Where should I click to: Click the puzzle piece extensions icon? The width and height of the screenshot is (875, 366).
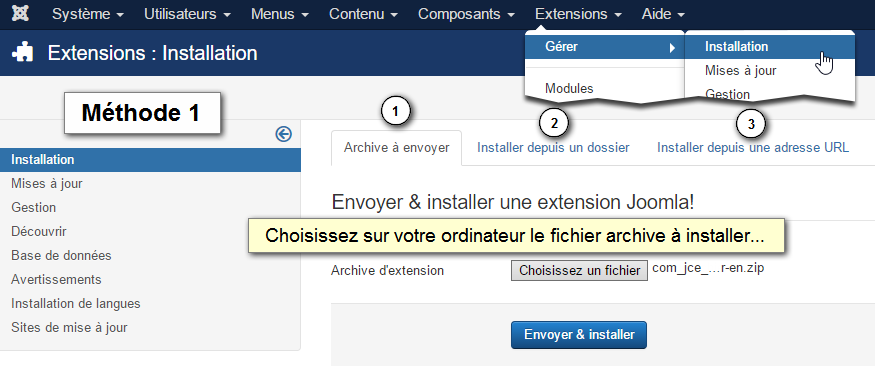[x=23, y=53]
